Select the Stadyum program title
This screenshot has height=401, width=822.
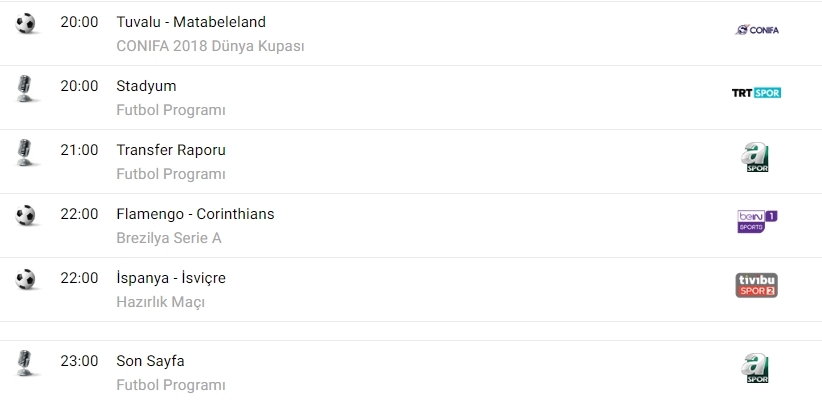pyautogui.click(x=146, y=86)
